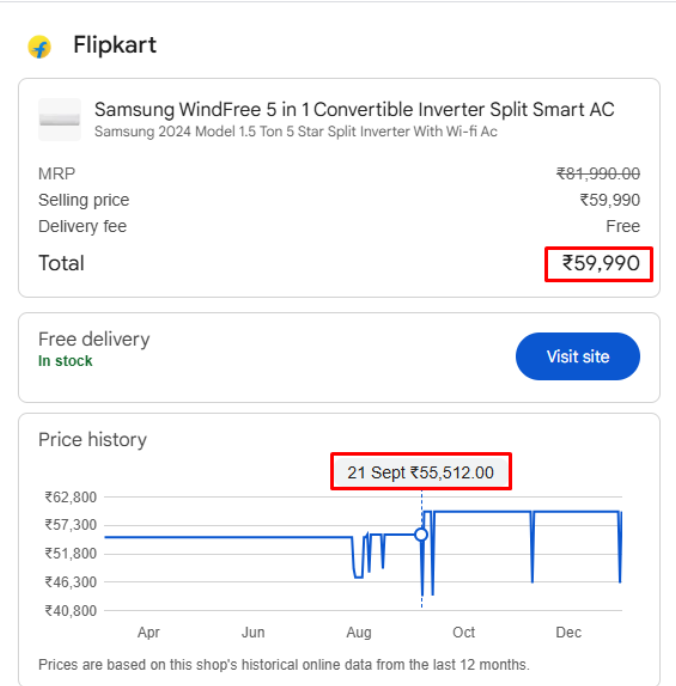Click the total price ₹59,990
676x686 pixels.
tap(600, 264)
